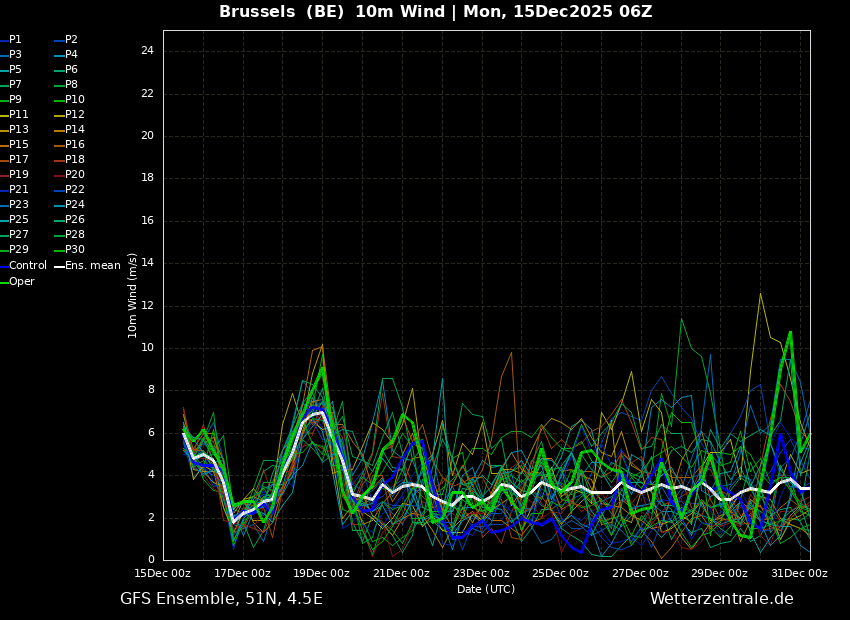Select the P30 legend label
Screen dimensions: 850x620
74,250
